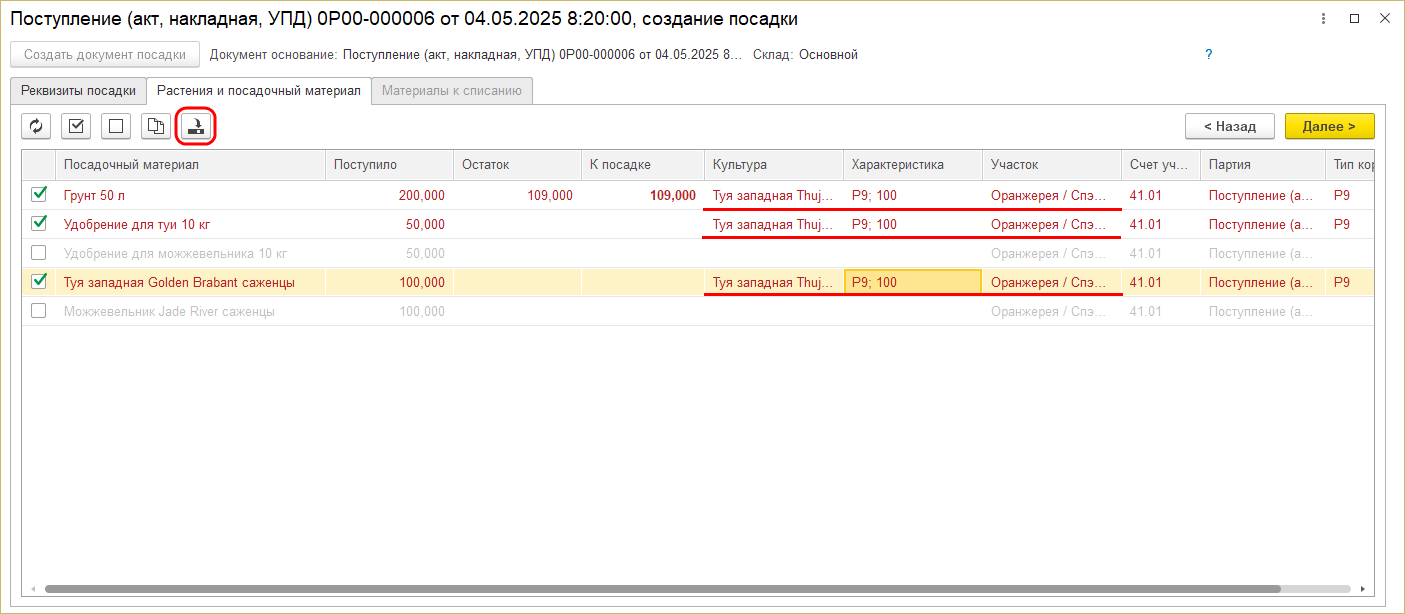The image size is (1405, 614).
Task: Click the Назад button
Action: 1229,126
